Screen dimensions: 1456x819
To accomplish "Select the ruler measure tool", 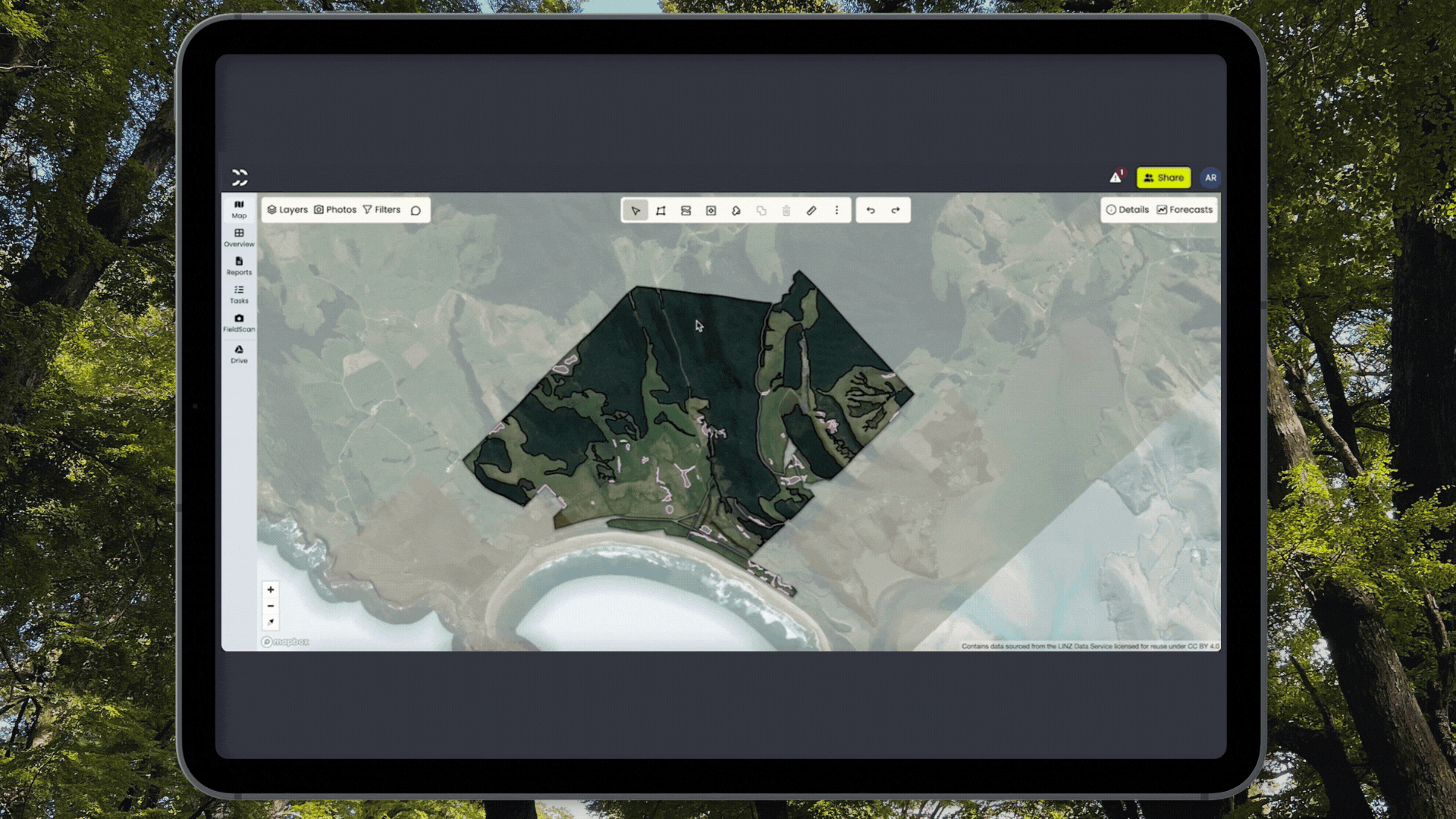I will [x=811, y=210].
